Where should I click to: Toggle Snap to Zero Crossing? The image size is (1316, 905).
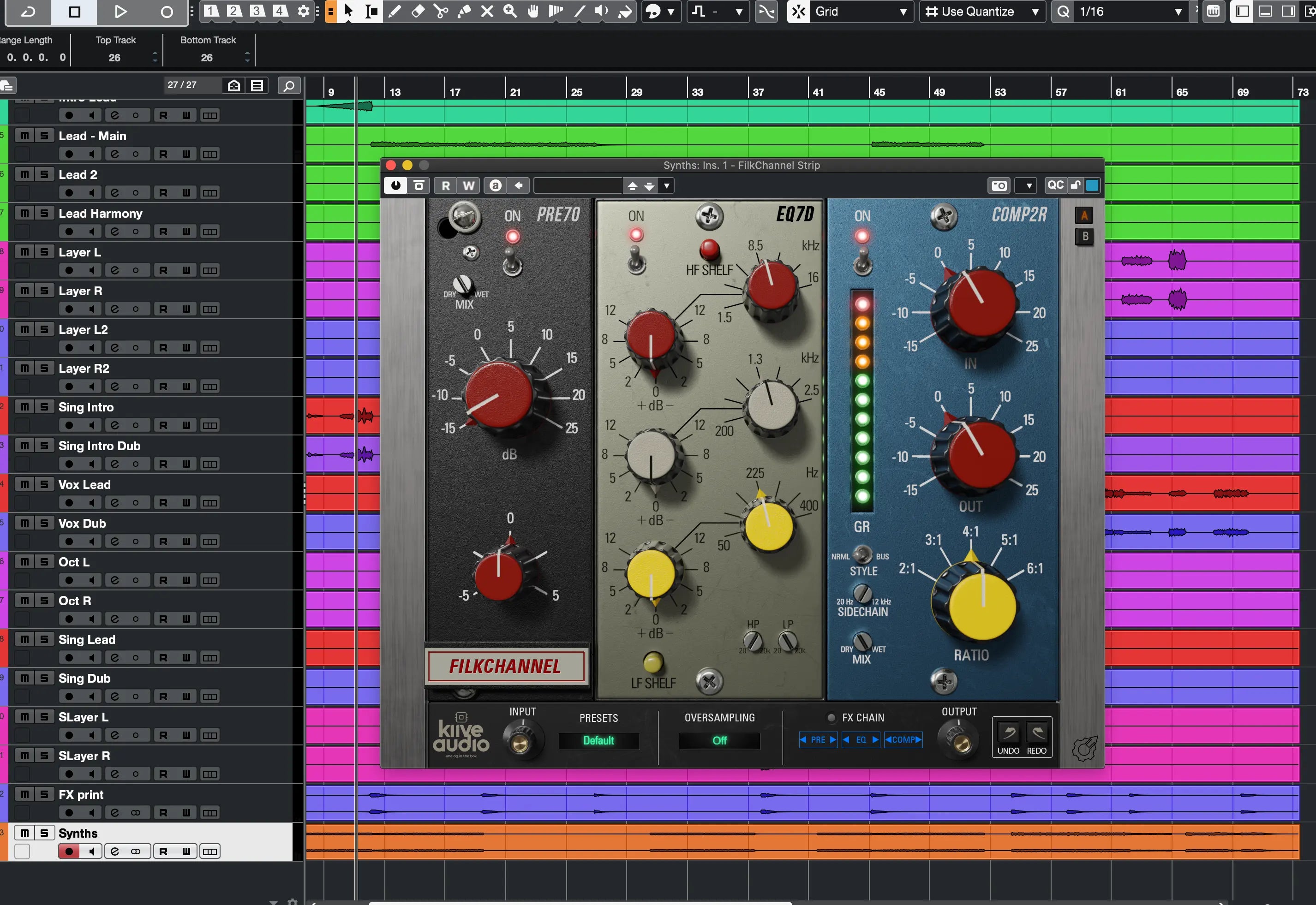[x=766, y=12]
